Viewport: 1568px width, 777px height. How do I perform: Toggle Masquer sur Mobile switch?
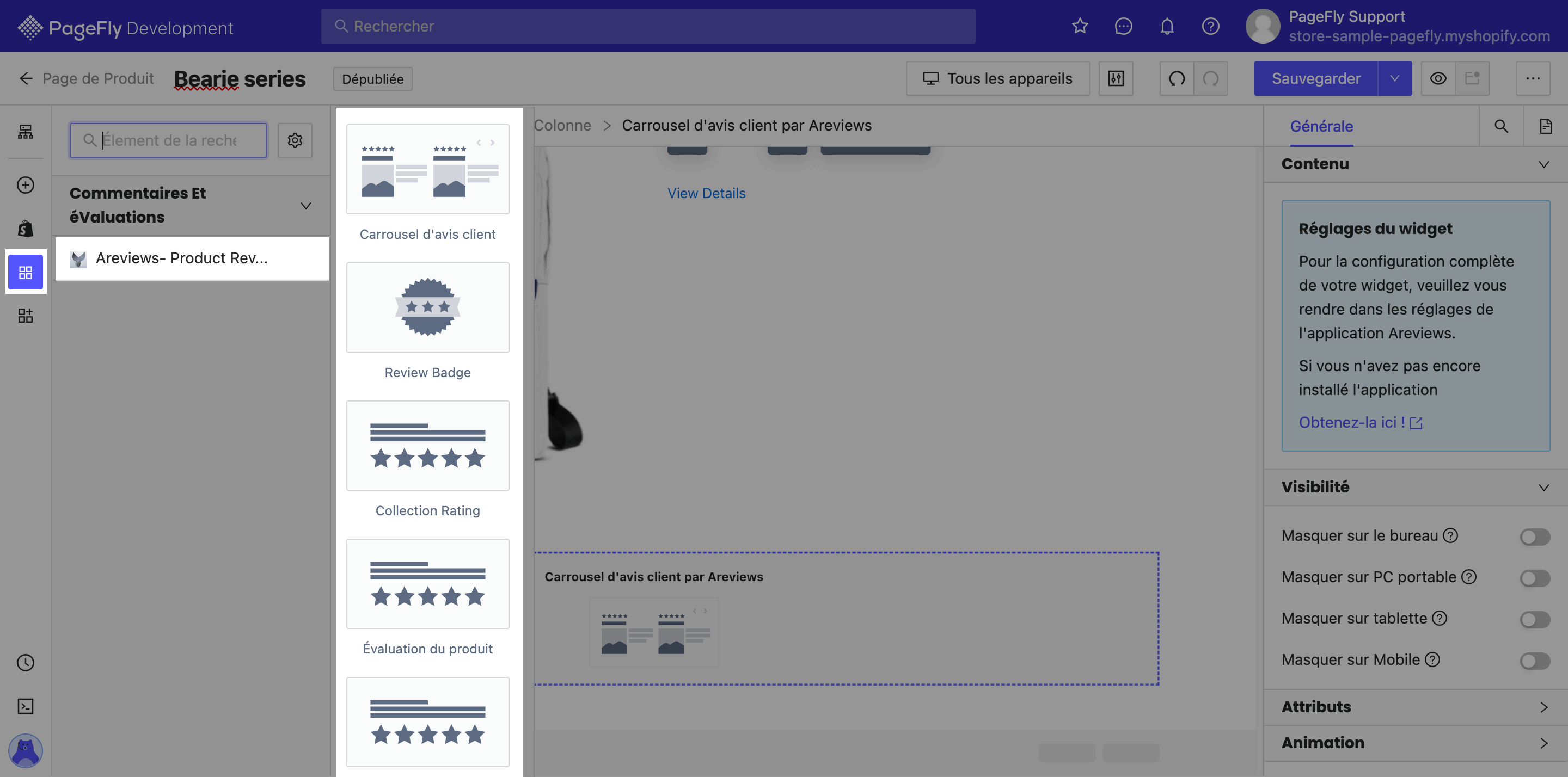click(x=1535, y=661)
